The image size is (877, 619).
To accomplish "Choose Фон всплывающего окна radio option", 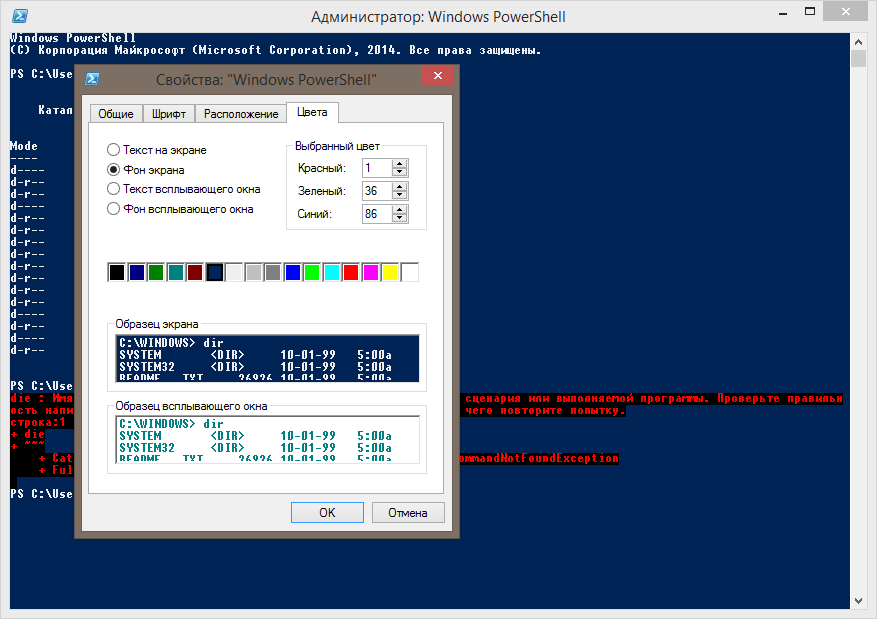I will coord(113,209).
